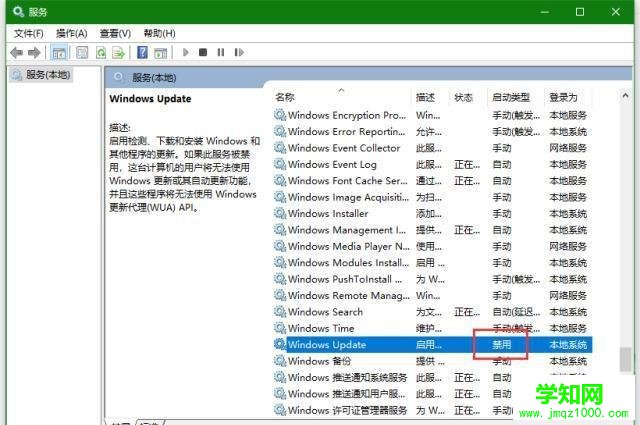Viewport: 640px width, 425px height.
Task: Sort by the 状态 column header
Action: tap(463, 97)
